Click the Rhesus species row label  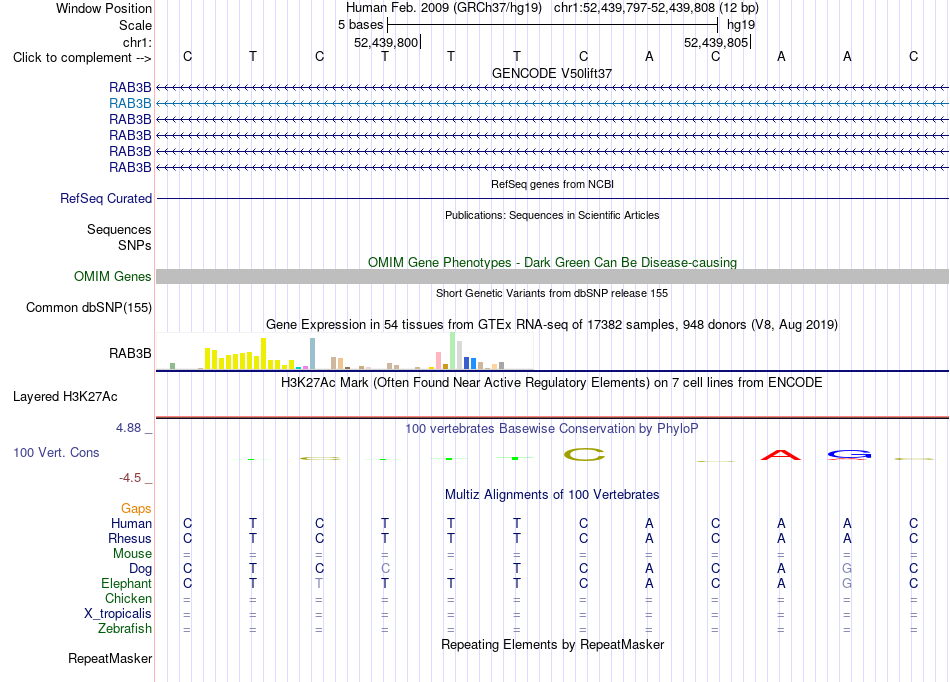130,539
